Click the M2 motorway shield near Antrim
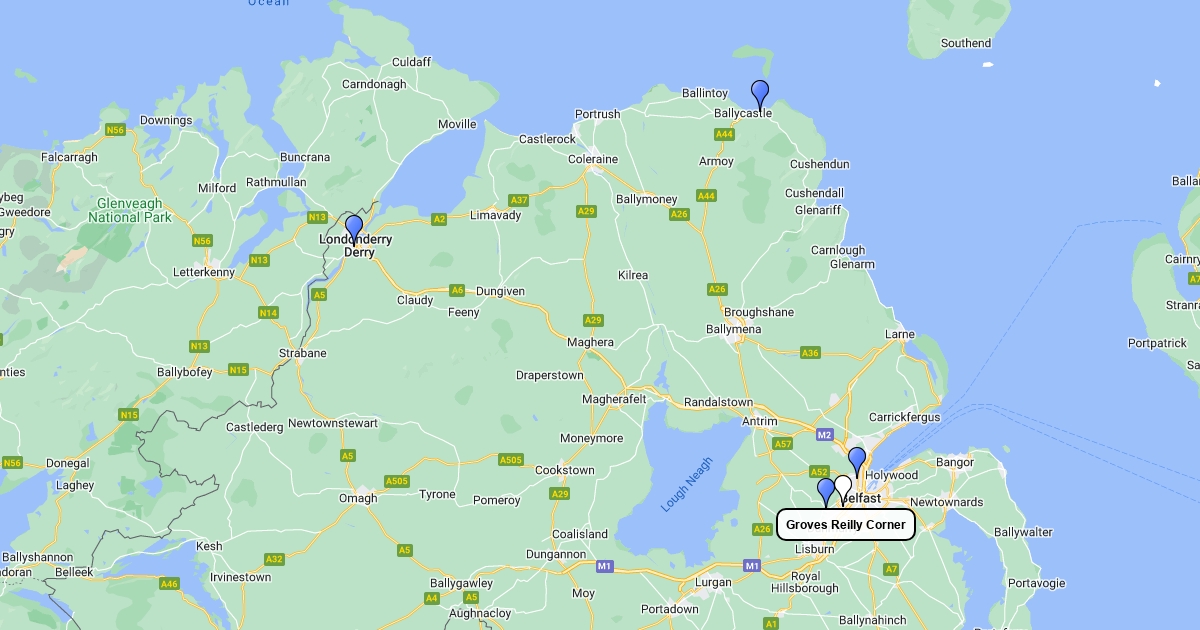 click(824, 435)
